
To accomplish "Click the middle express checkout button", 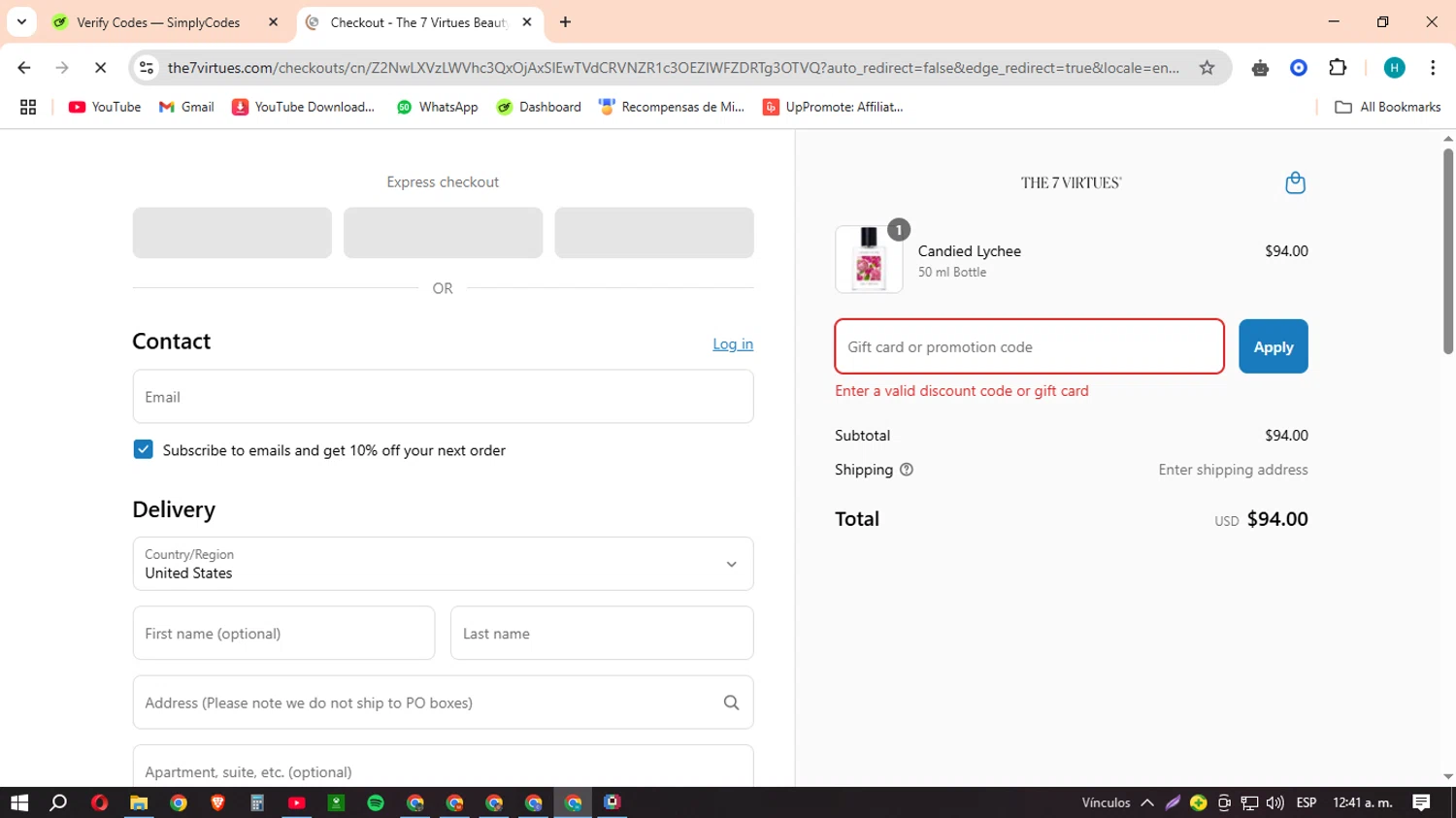I will click(x=443, y=233).
